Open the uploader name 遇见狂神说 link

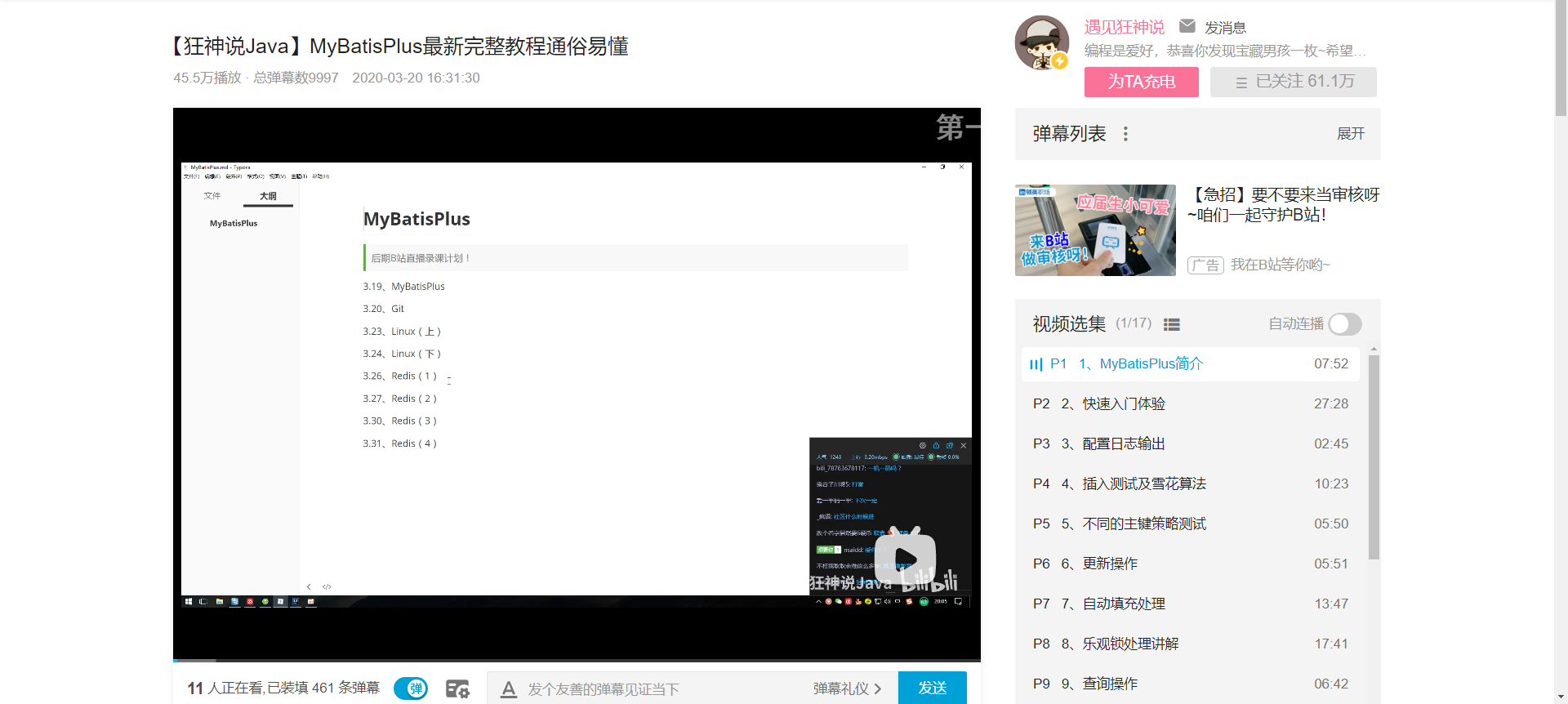click(1125, 27)
